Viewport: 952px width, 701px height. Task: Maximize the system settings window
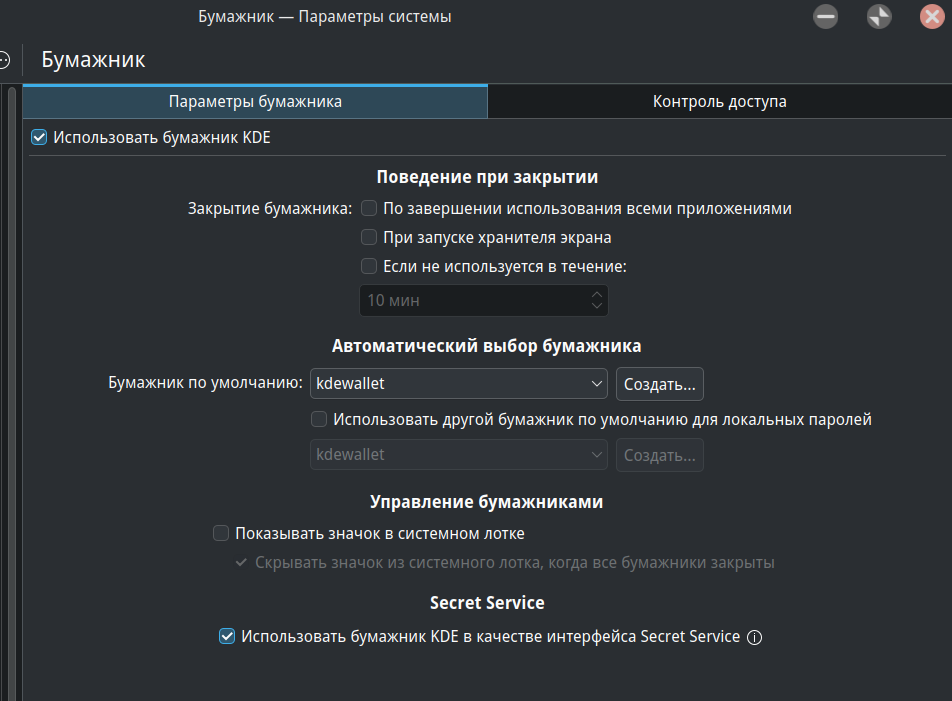pyautogui.click(x=879, y=17)
